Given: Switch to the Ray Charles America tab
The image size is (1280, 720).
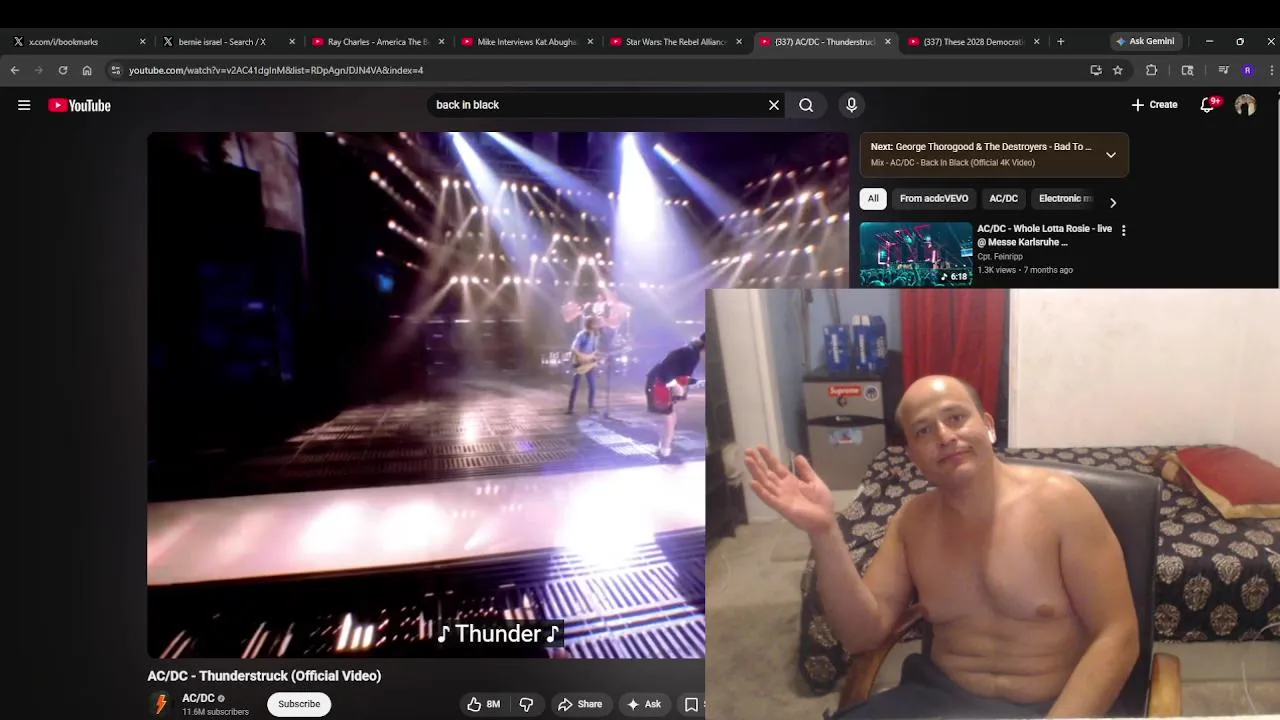Looking at the screenshot, I should [x=377, y=42].
